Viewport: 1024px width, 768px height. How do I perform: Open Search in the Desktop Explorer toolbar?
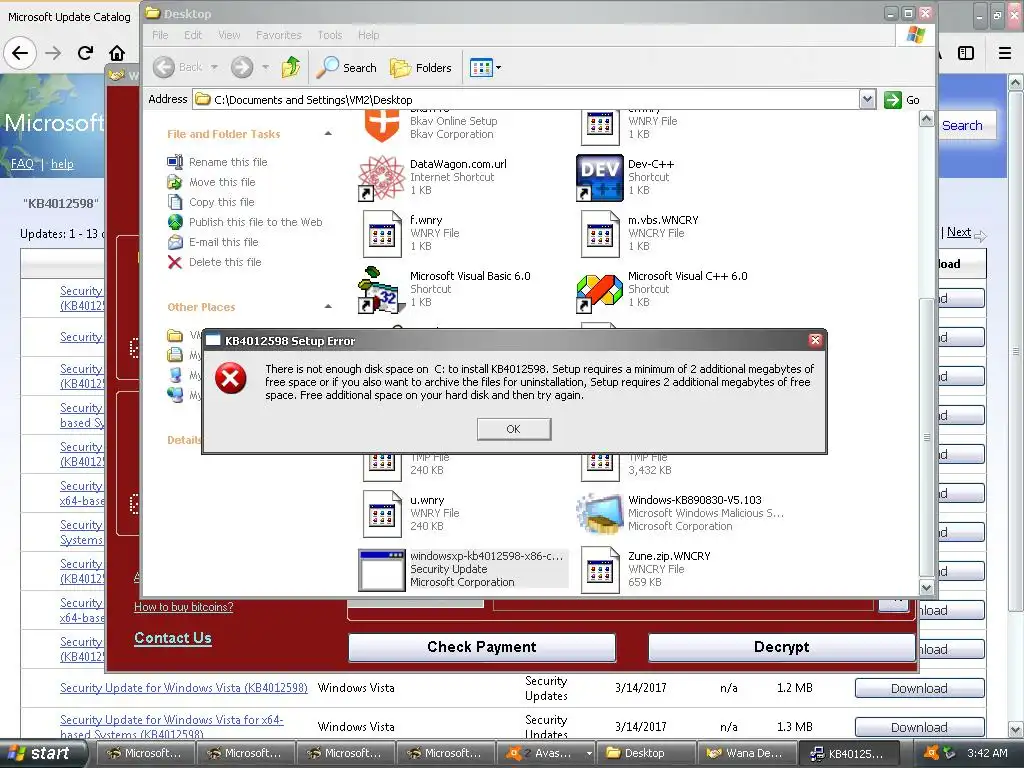[x=346, y=67]
